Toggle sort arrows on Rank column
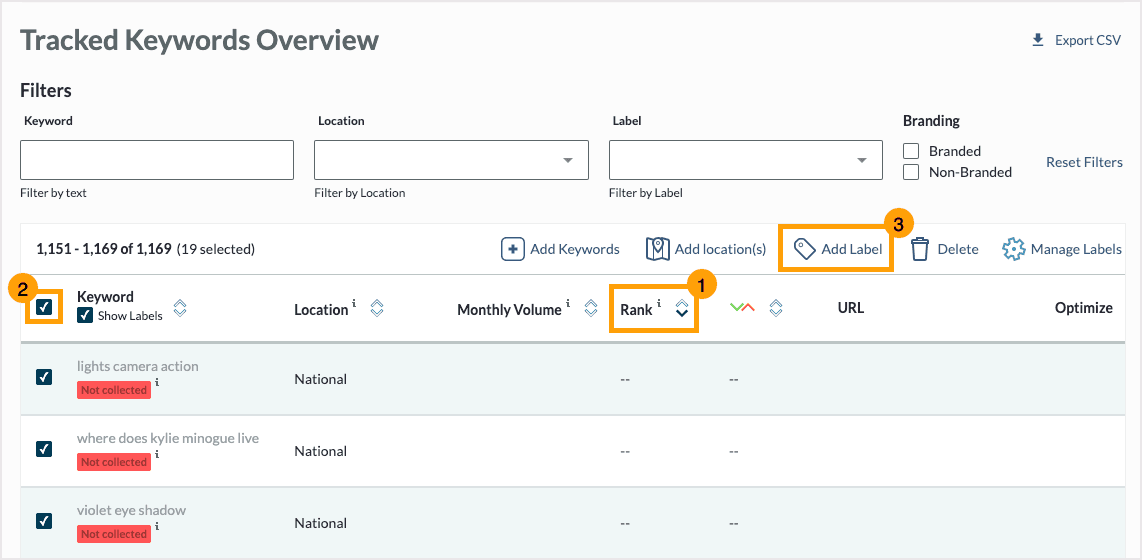The image size is (1142, 560). click(x=682, y=309)
